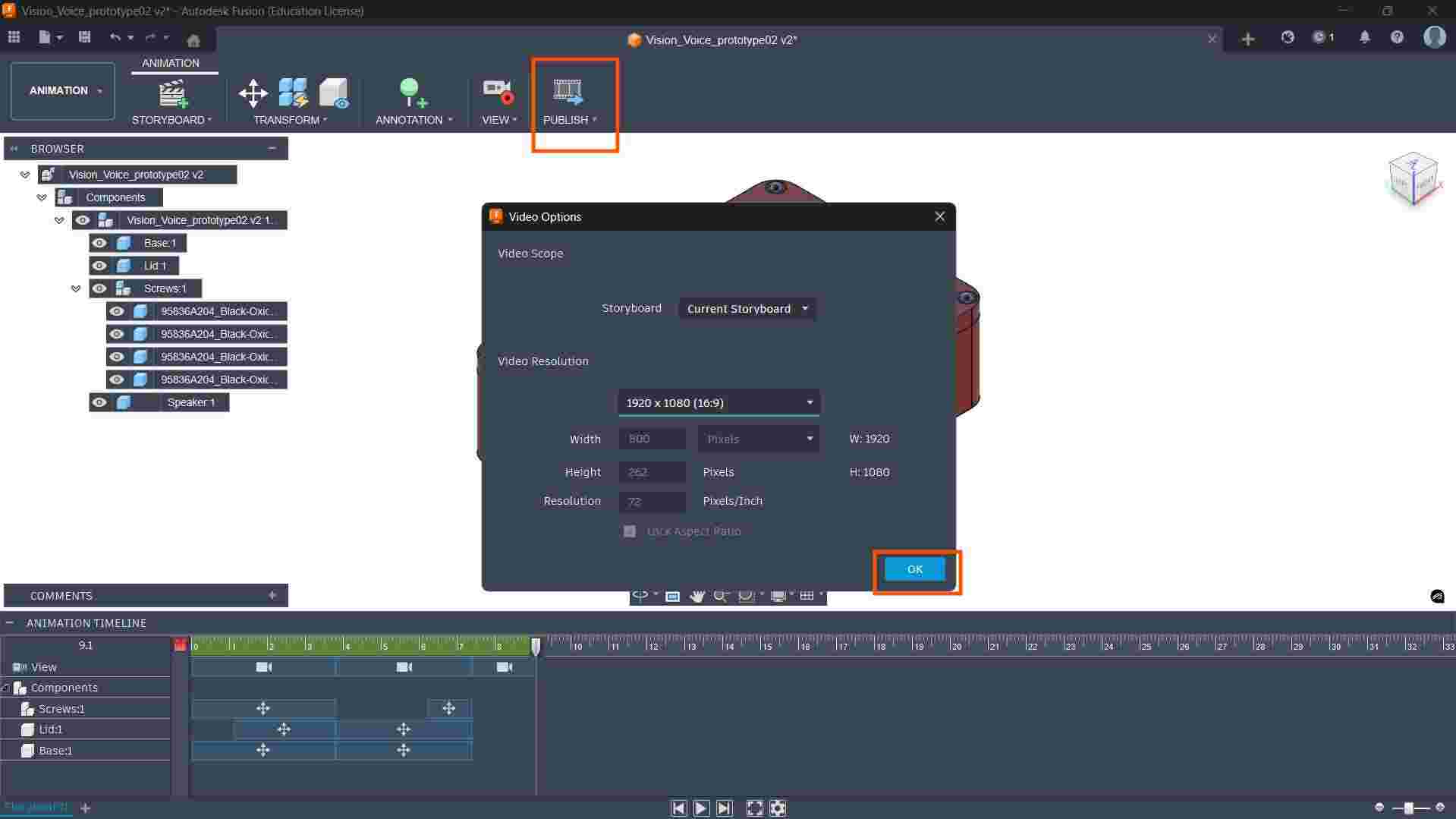The image size is (1456, 819).
Task: Click the Width input field
Action: coord(653,439)
